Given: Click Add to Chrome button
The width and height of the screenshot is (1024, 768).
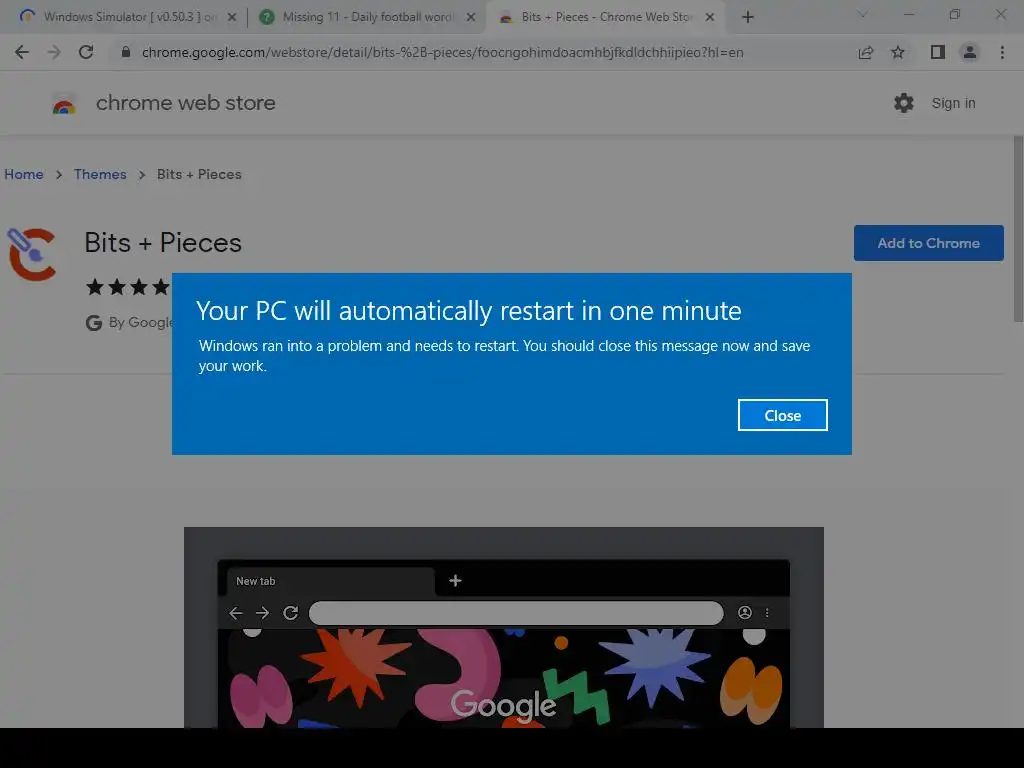Looking at the screenshot, I should [x=928, y=243].
